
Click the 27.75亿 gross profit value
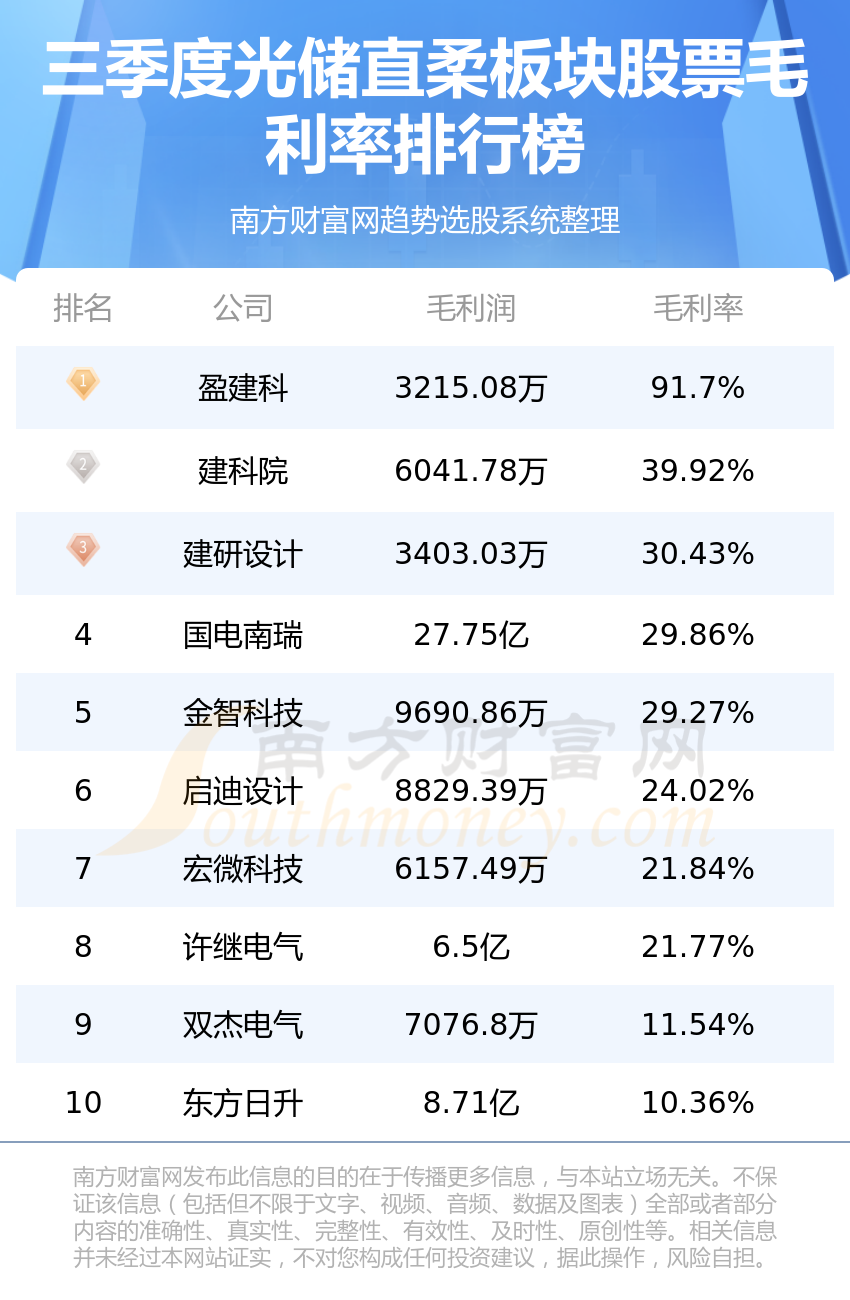point(471,635)
